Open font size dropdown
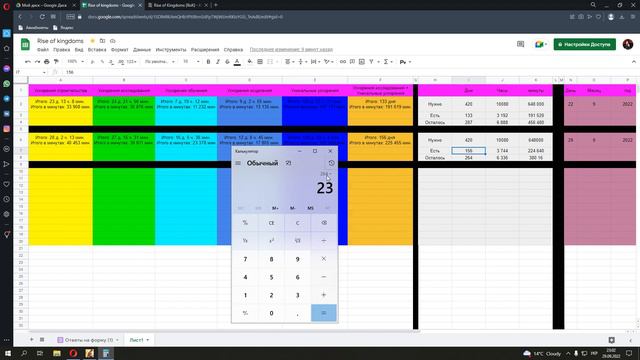 [x=191, y=62]
